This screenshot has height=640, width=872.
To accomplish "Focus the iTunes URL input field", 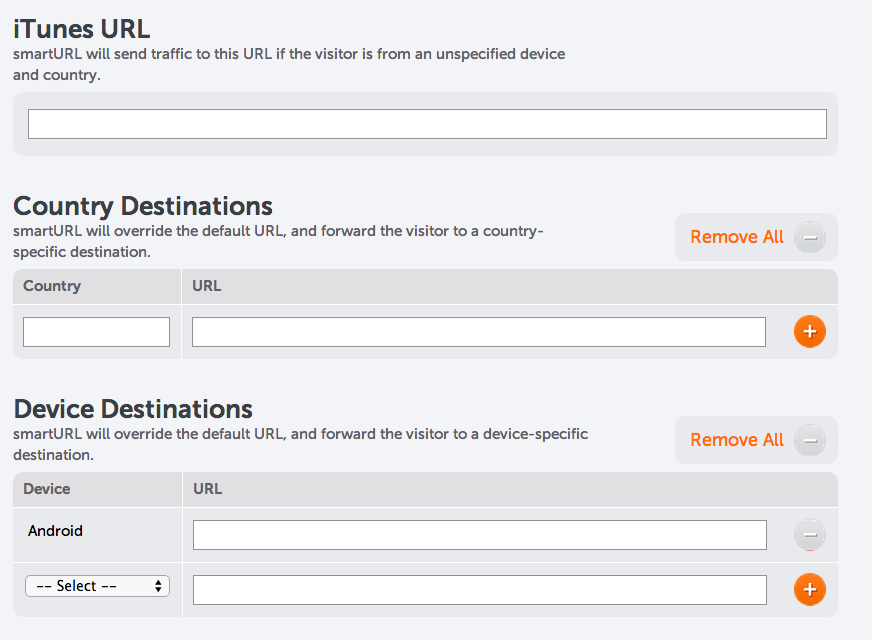I will [427, 124].
